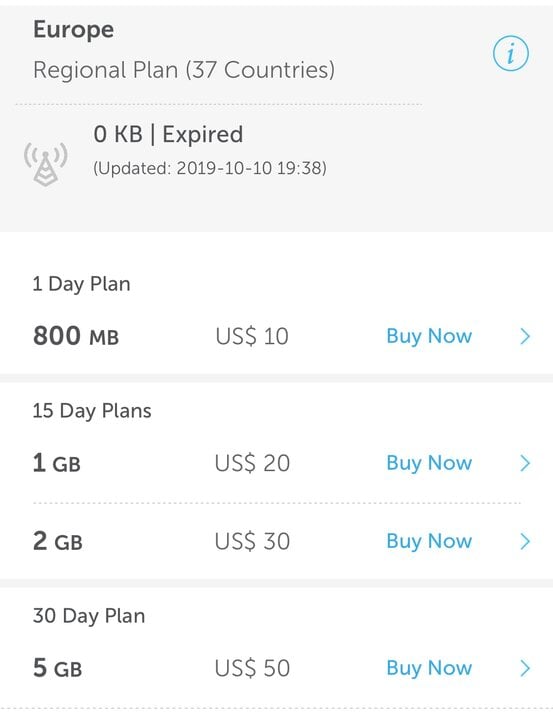Click the chevron next to 1 GB plan
The height and width of the screenshot is (720, 553).
click(525, 463)
